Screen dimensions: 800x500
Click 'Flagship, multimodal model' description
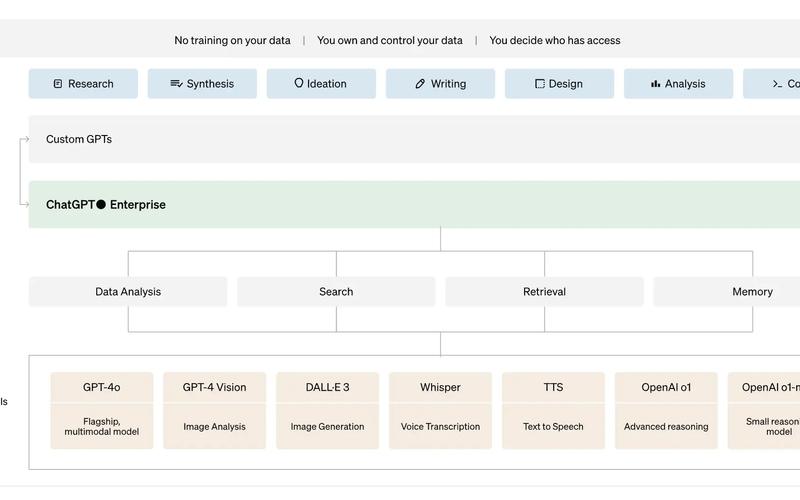[102, 427]
